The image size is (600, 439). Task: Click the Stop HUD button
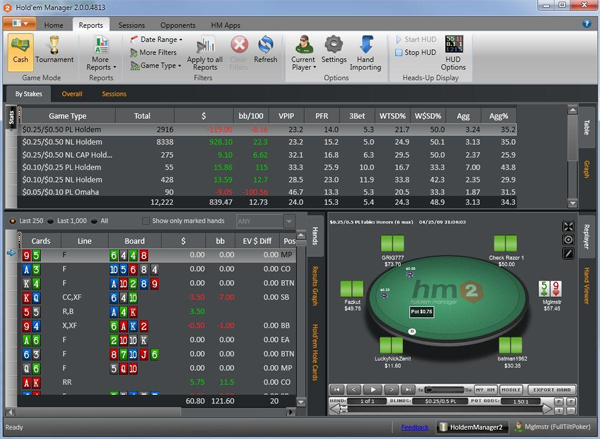[420, 53]
